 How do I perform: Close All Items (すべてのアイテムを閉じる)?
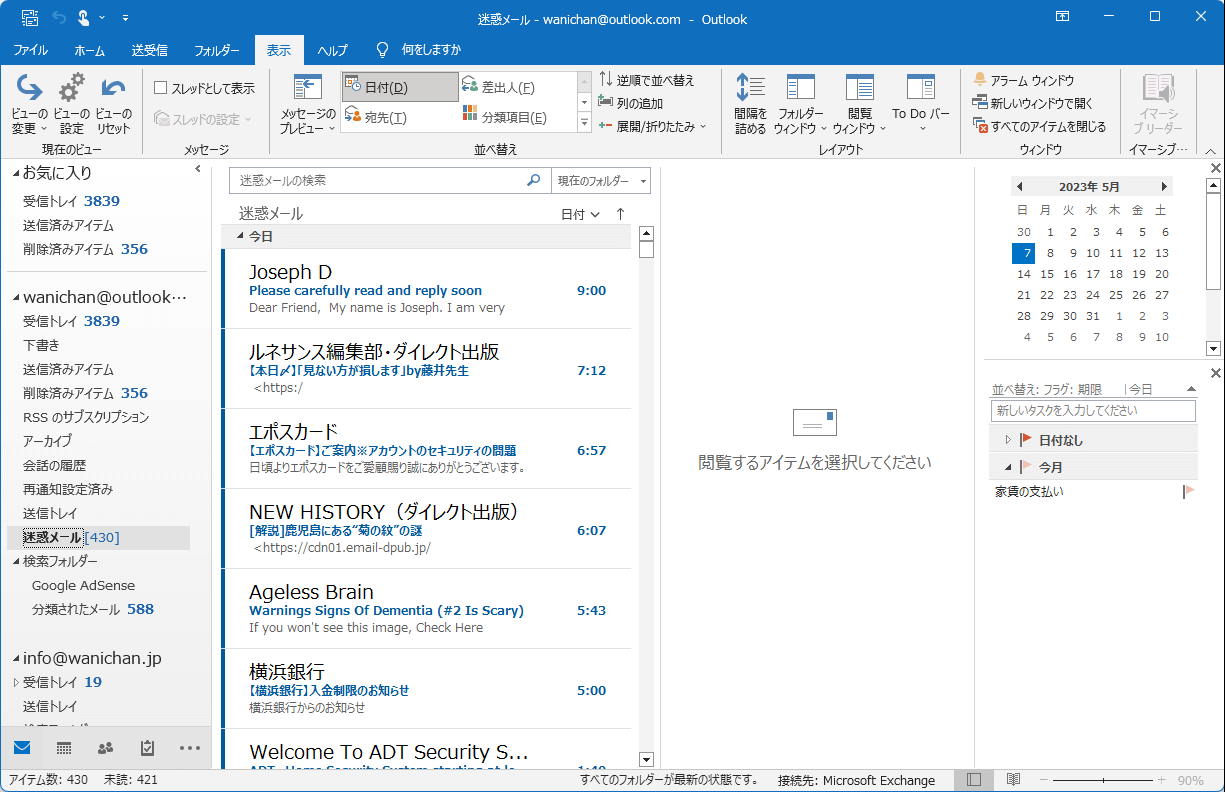[1040, 126]
